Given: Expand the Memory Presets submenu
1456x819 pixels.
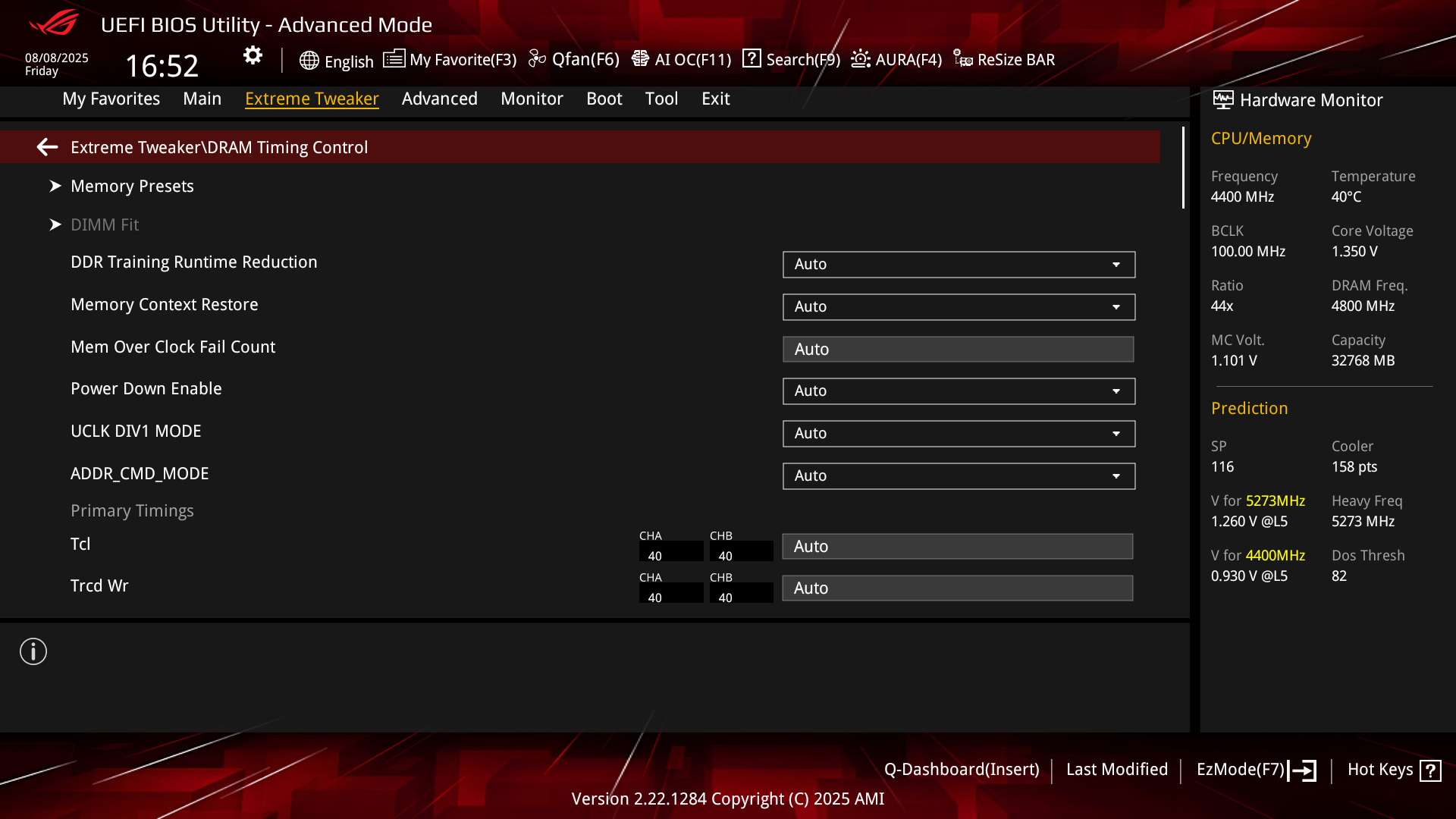Looking at the screenshot, I should tap(132, 186).
